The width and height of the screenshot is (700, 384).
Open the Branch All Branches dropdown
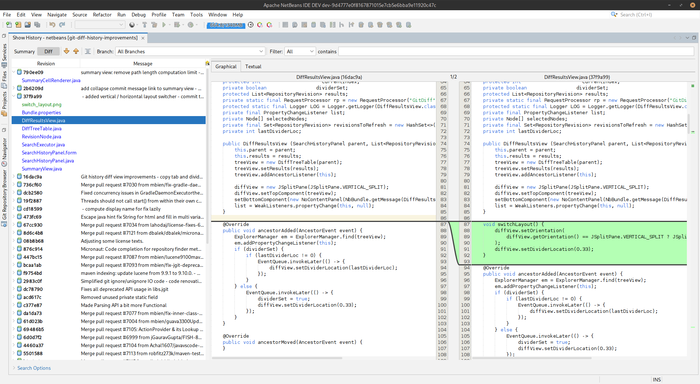190,51
